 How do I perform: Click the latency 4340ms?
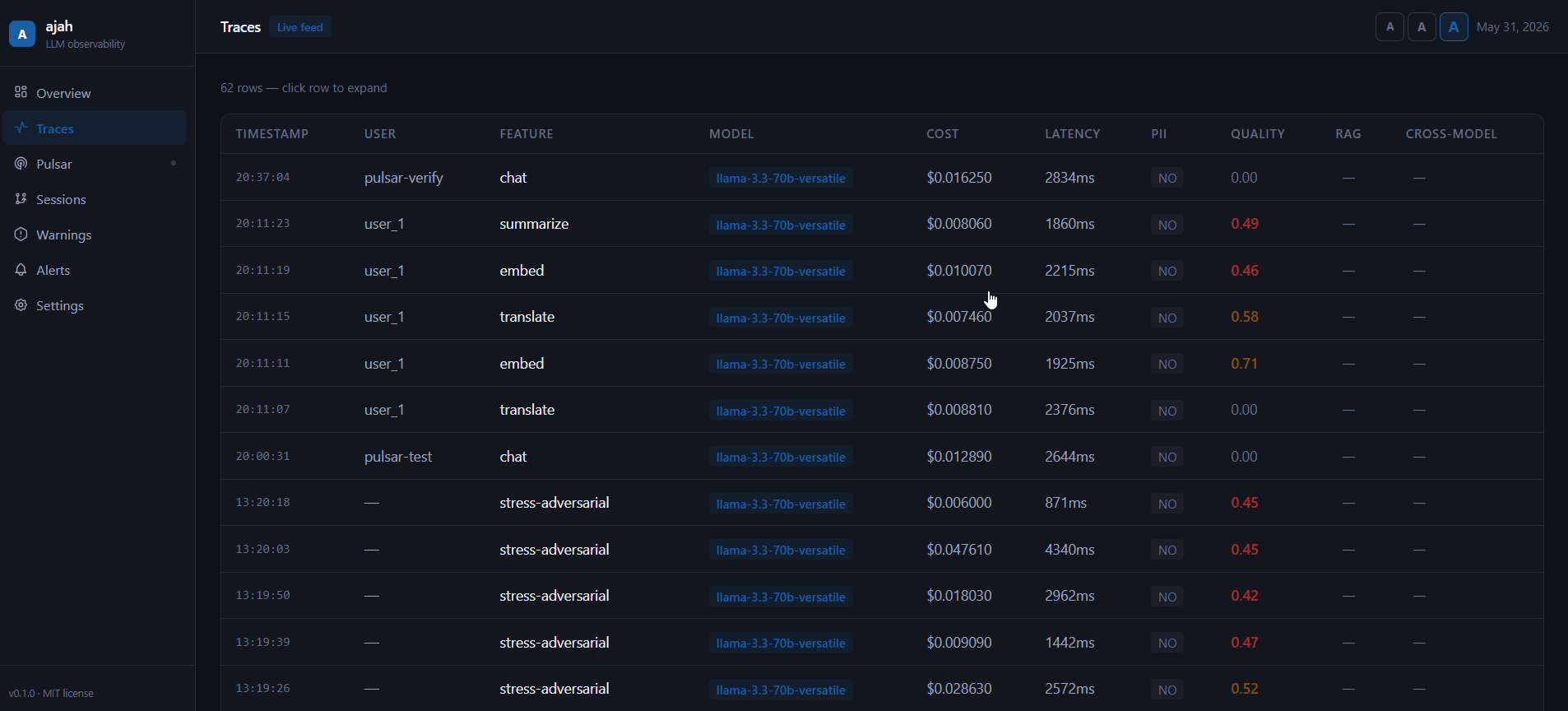coord(1069,550)
